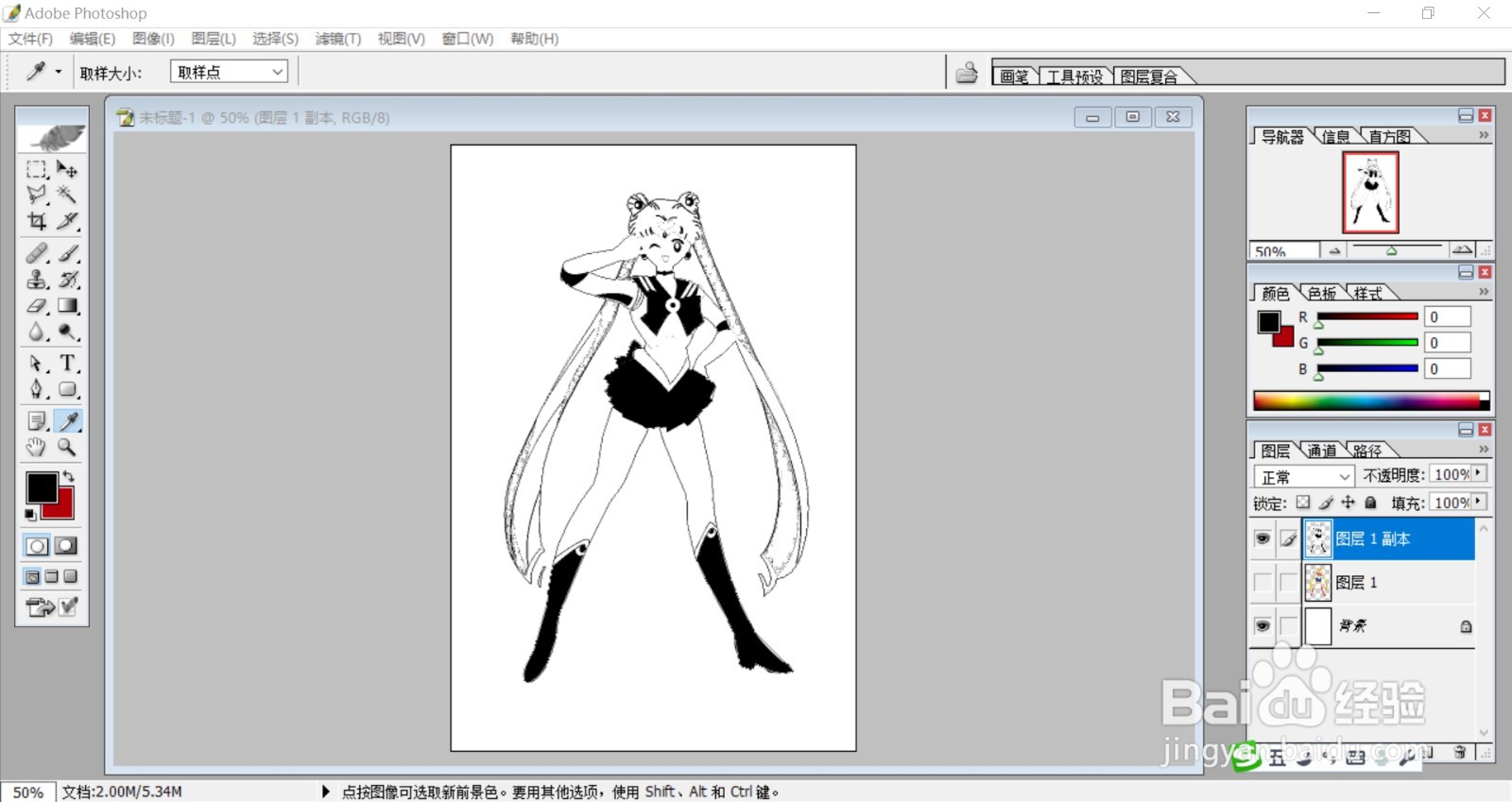Toggle lock position
Screen dimensions: 1512x802
pos(1349,503)
